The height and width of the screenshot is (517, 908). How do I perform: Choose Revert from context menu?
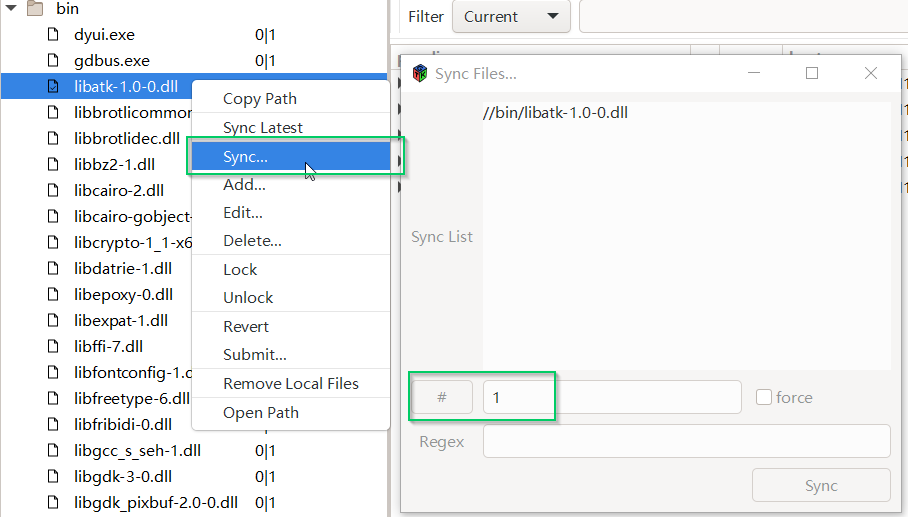[x=291, y=327]
